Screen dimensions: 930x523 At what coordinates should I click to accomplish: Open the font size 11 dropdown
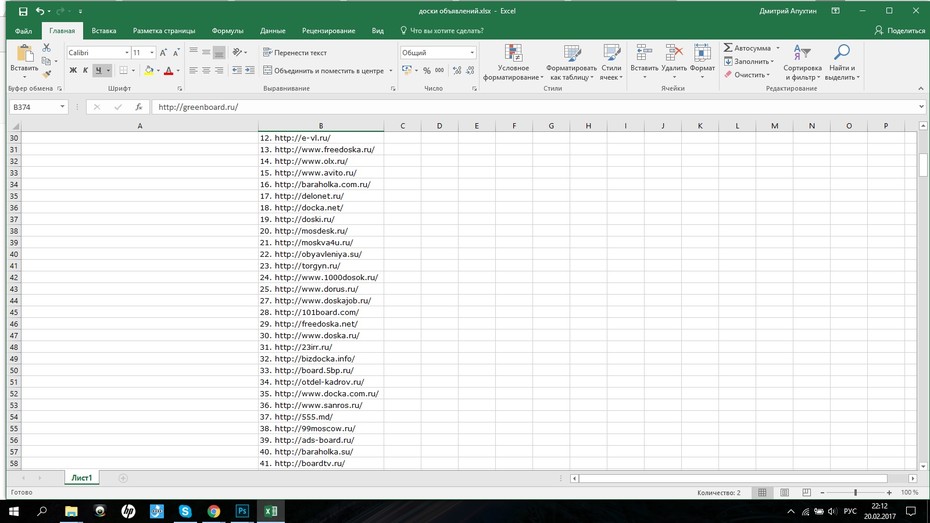pyautogui.click(x=152, y=53)
